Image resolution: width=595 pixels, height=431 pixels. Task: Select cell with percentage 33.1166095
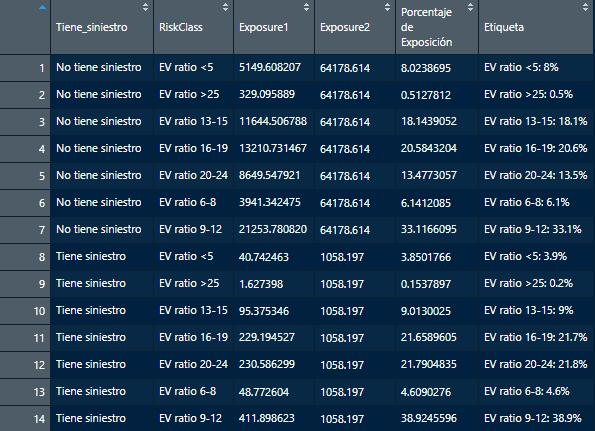437,230
